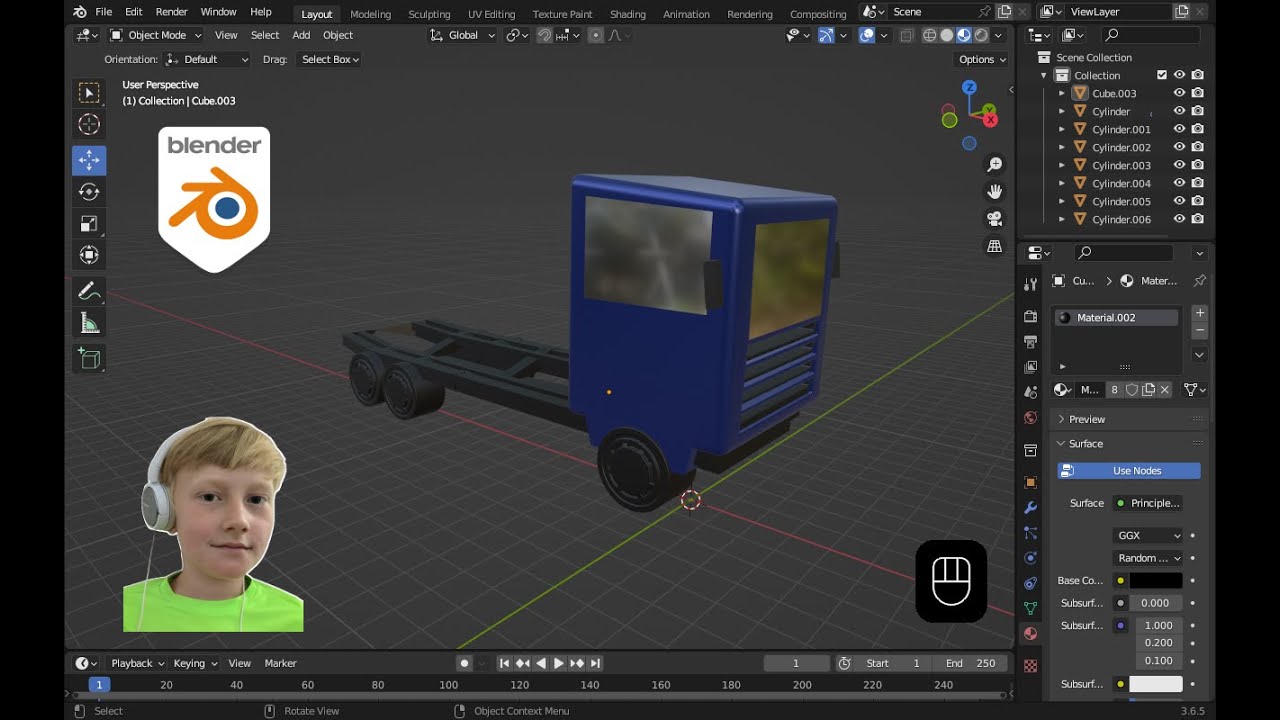Play the animation in reverse

click(541, 663)
